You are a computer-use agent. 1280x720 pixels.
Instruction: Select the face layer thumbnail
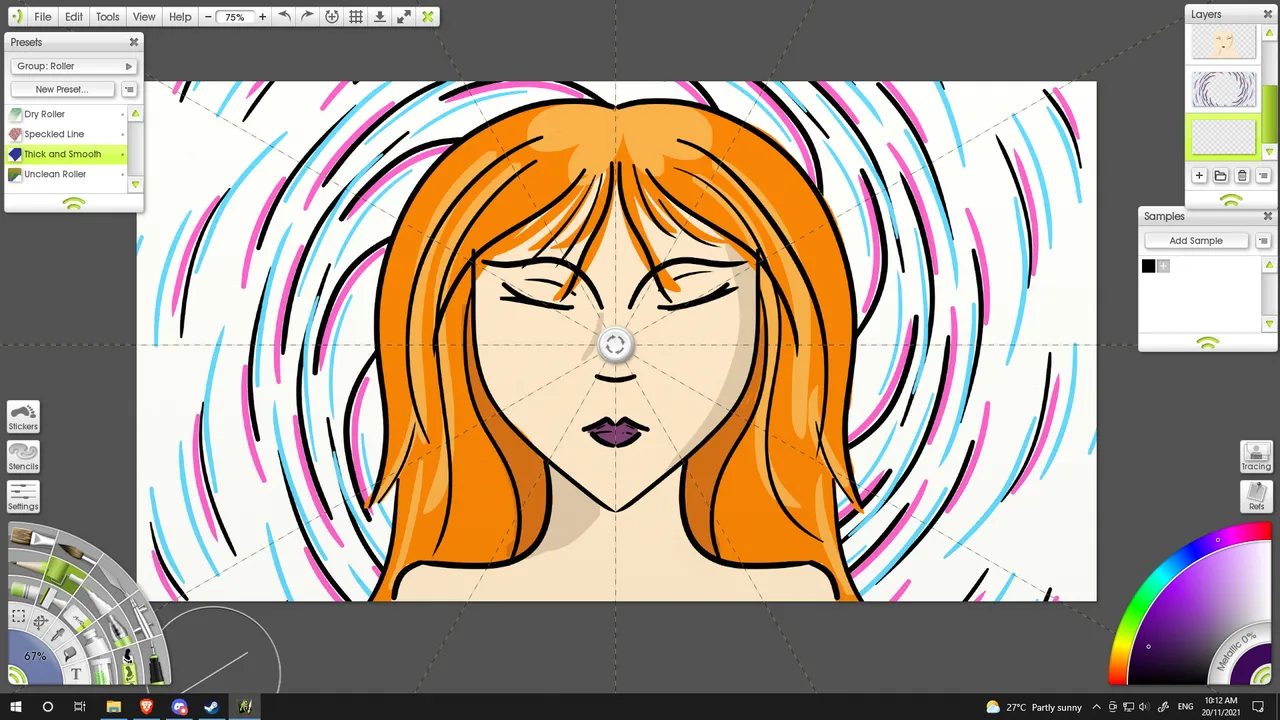(x=1224, y=43)
